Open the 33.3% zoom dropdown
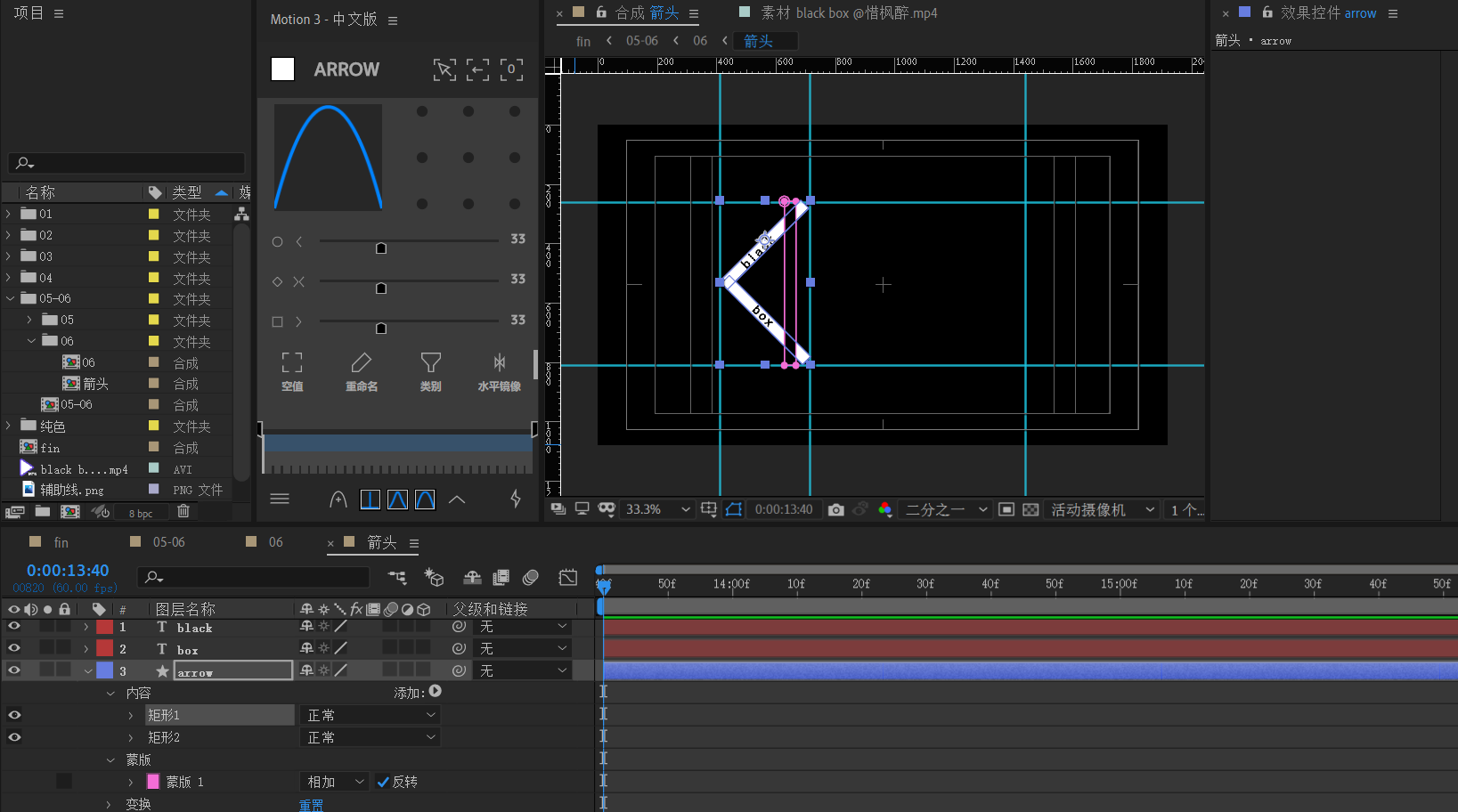 pos(658,509)
